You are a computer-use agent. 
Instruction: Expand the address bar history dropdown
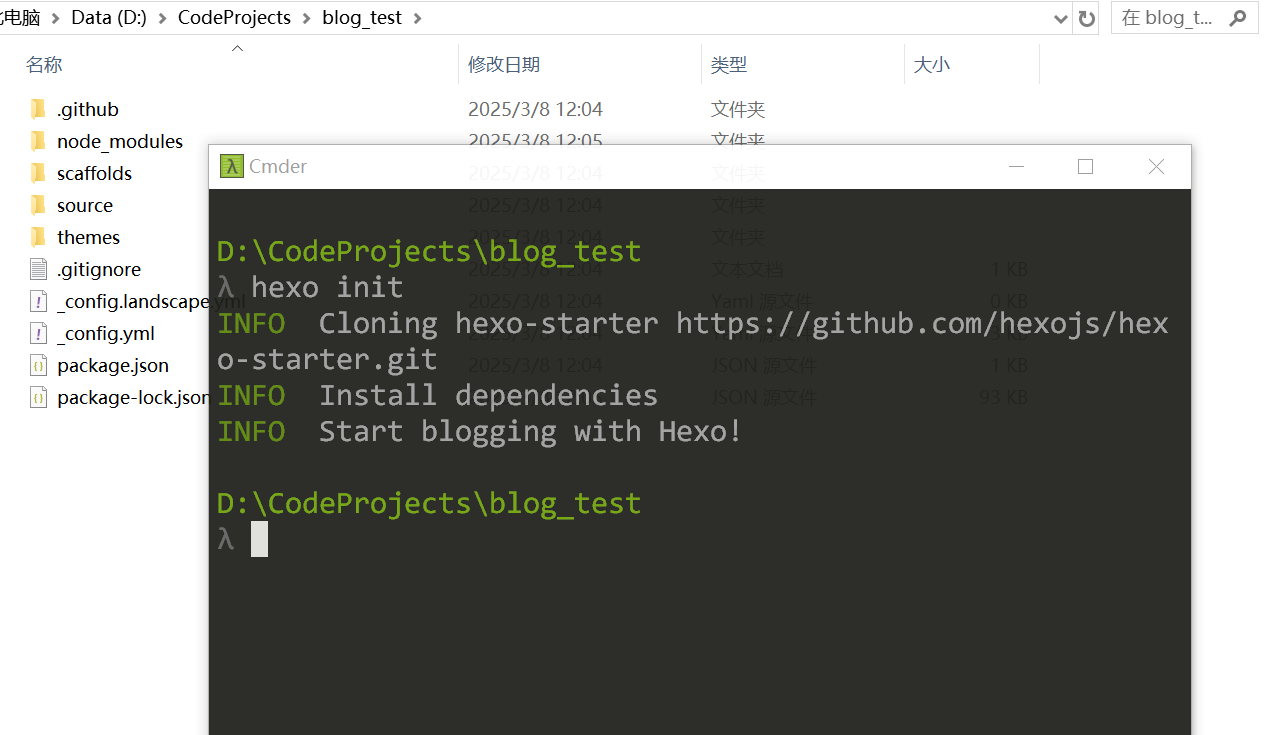click(x=1061, y=18)
